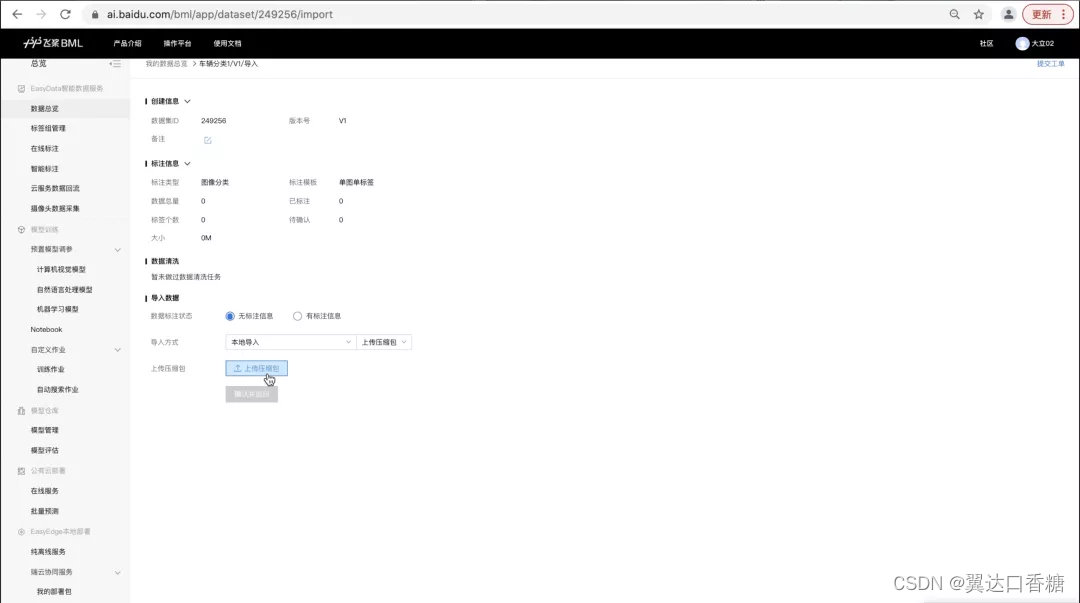The height and width of the screenshot is (603, 1080).
Task: Collapse 自定义作业 sidebar group
Action: point(117,350)
